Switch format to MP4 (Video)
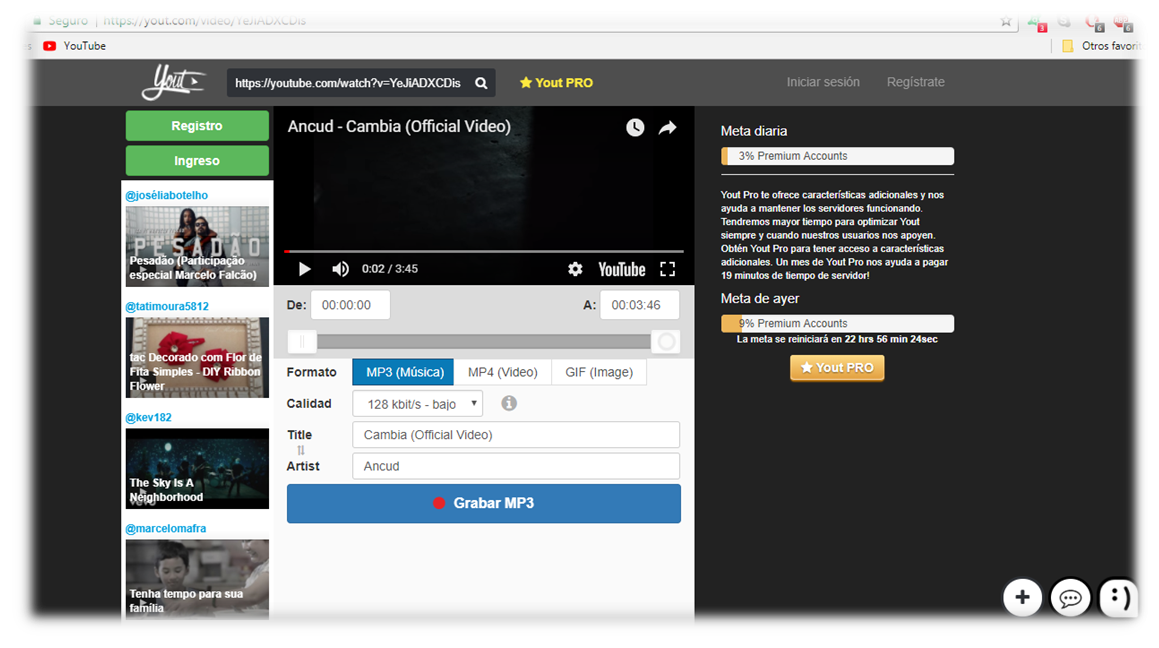 (x=503, y=371)
